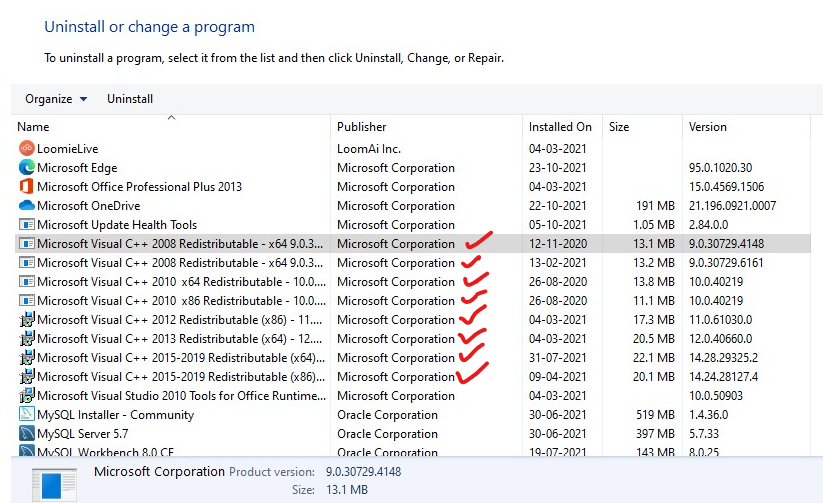Click the Visual Studio 2010 Tools for Office icon
The height and width of the screenshot is (503, 823).
point(27,395)
